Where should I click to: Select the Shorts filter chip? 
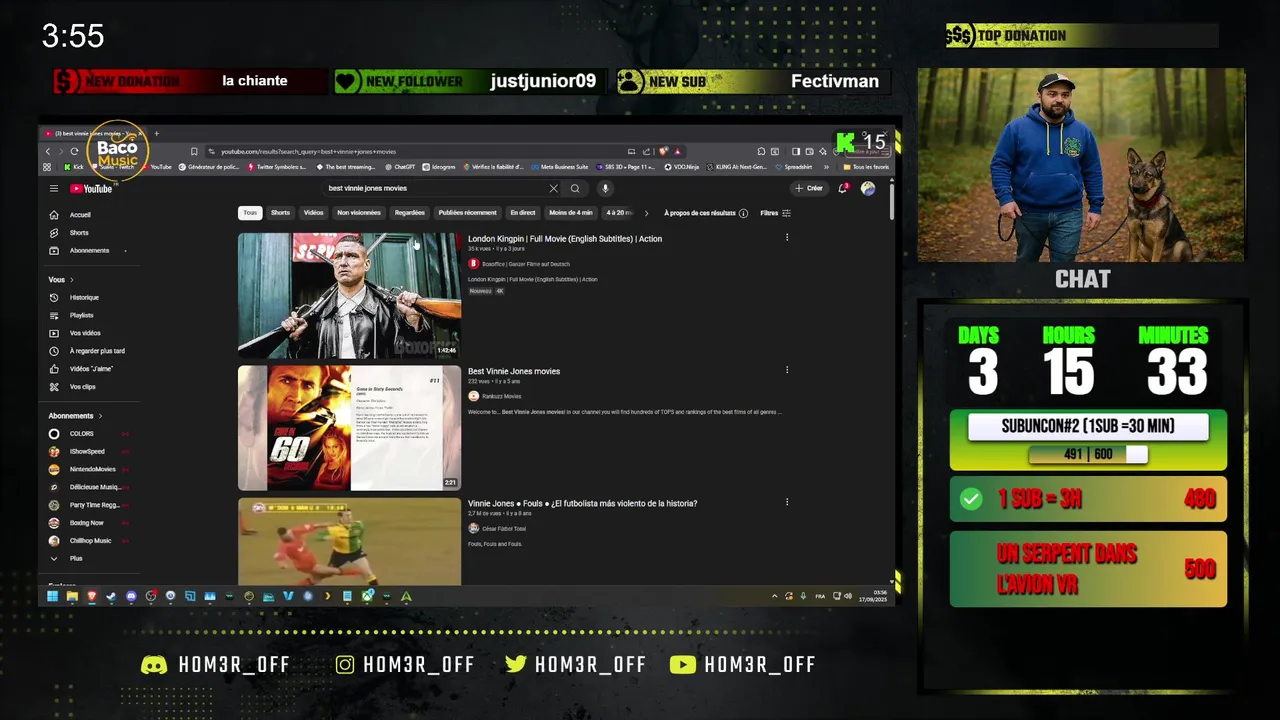(281, 213)
